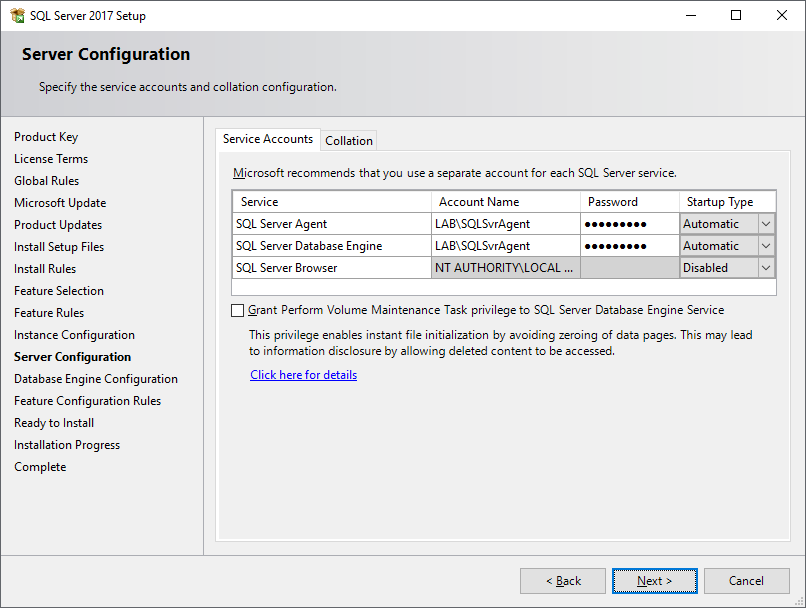
Task: Edit the Database Engine account name cell
Action: click(x=505, y=246)
